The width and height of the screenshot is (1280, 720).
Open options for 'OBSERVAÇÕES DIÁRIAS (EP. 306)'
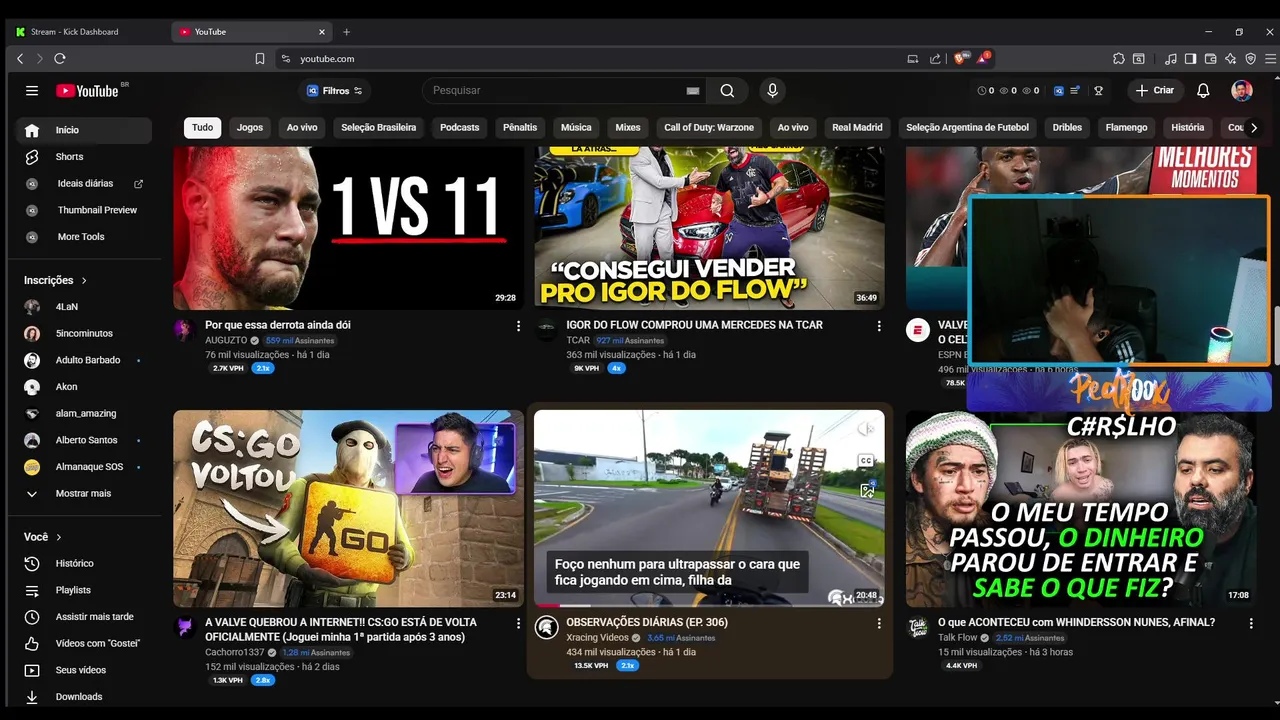[x=879, y=623]
